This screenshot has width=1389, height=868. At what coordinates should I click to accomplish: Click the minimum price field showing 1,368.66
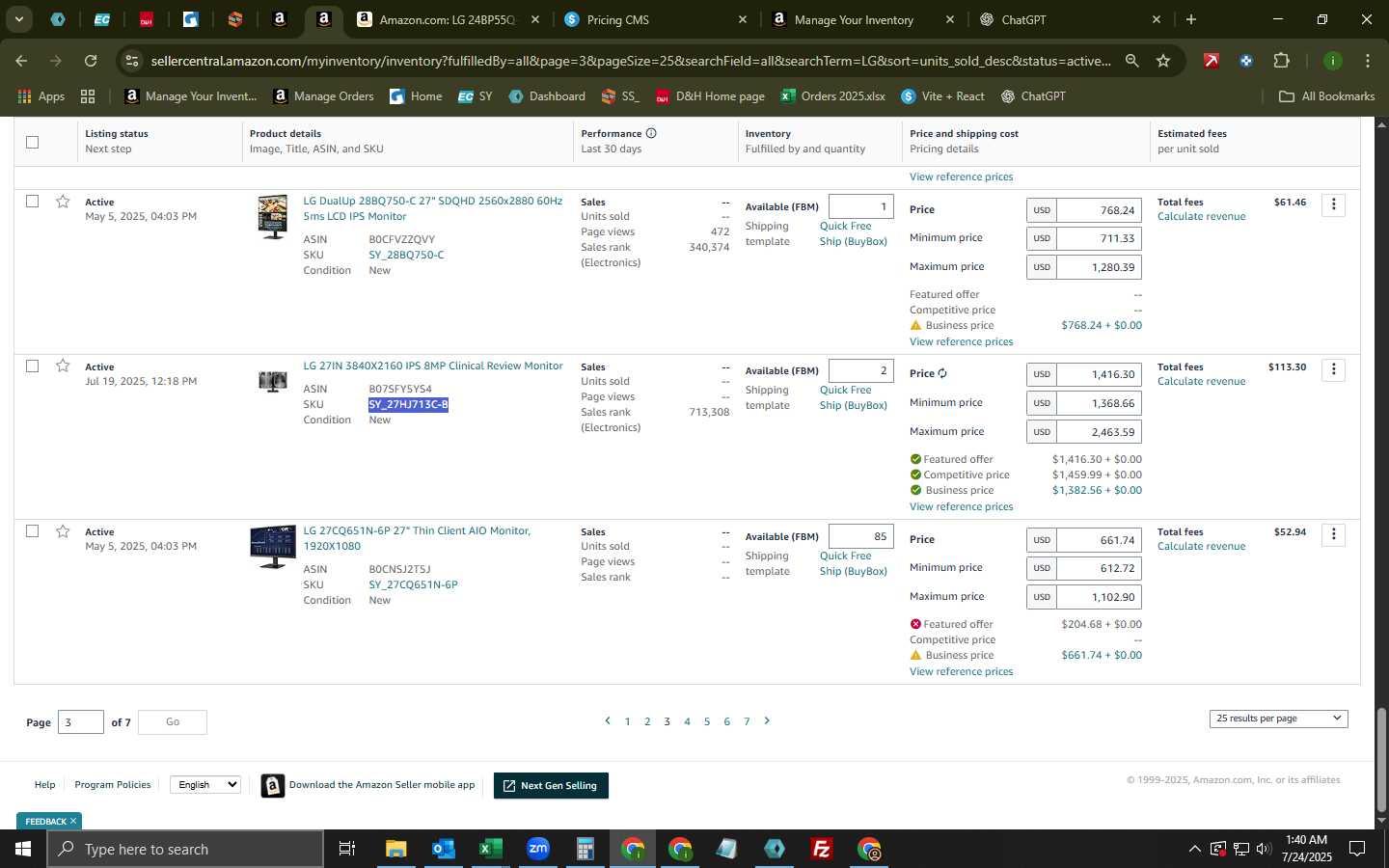(1099, 403)
